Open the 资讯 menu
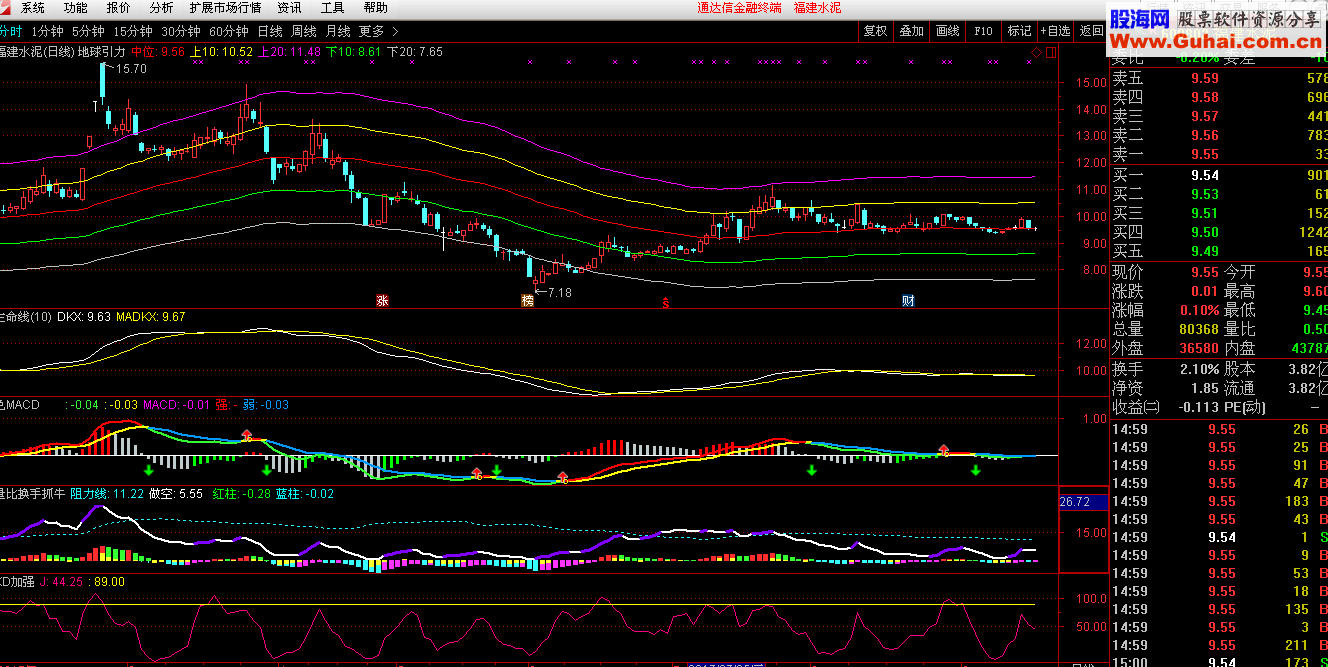Viewport: 1328px width, 667px height. (289, 8)
